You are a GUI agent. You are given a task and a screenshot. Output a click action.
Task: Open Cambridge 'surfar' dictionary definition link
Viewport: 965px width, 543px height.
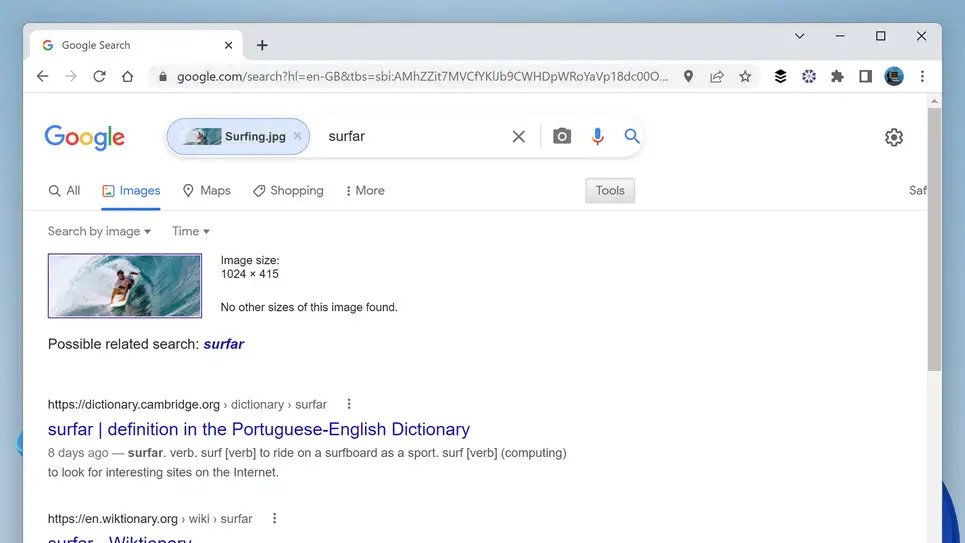[258, 429]
